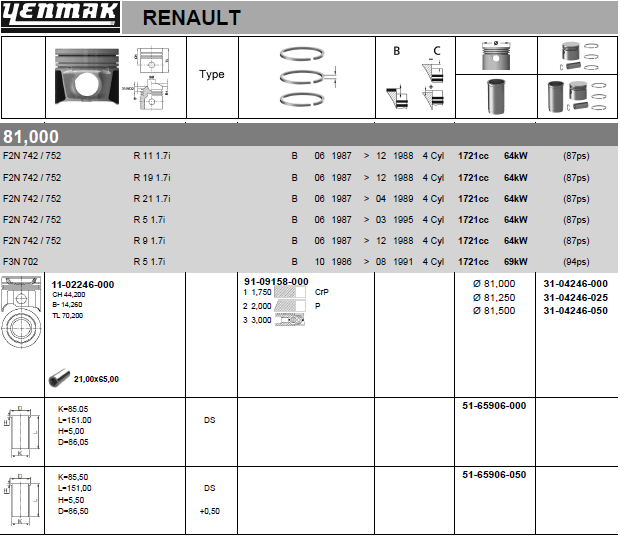Image resolution: width=620 pixels, height=538 pixels.
Task: Select the F3N 702 engine row
Action: pos(309,262)
